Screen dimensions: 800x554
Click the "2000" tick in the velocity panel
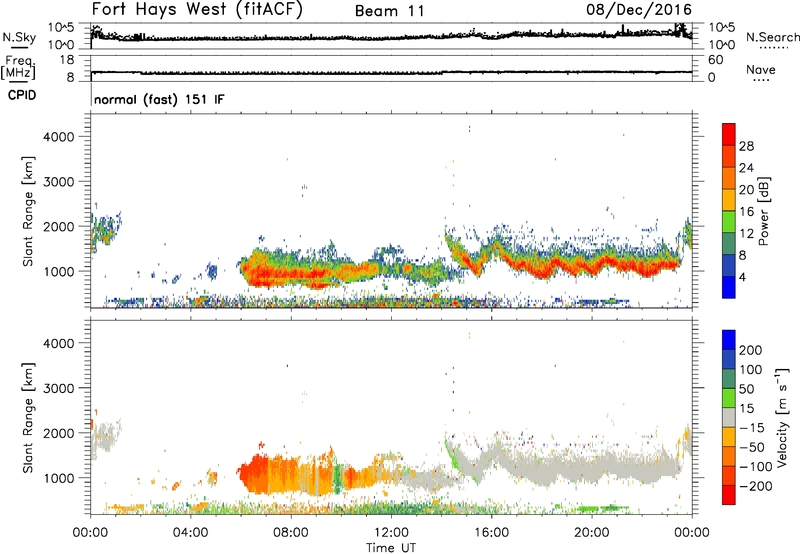(x=59, y=433)
